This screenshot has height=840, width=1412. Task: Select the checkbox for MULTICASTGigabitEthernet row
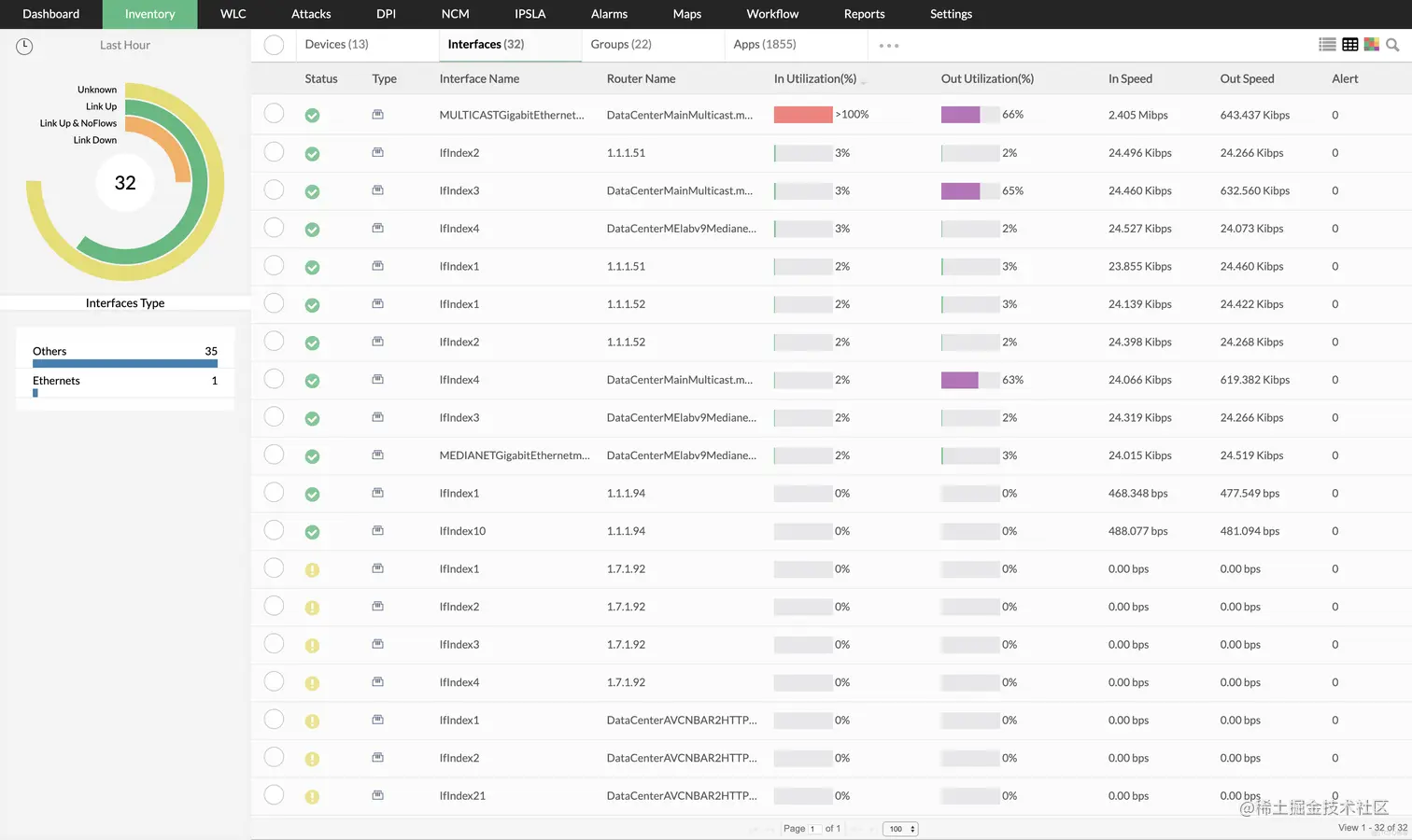coord(274,114)
